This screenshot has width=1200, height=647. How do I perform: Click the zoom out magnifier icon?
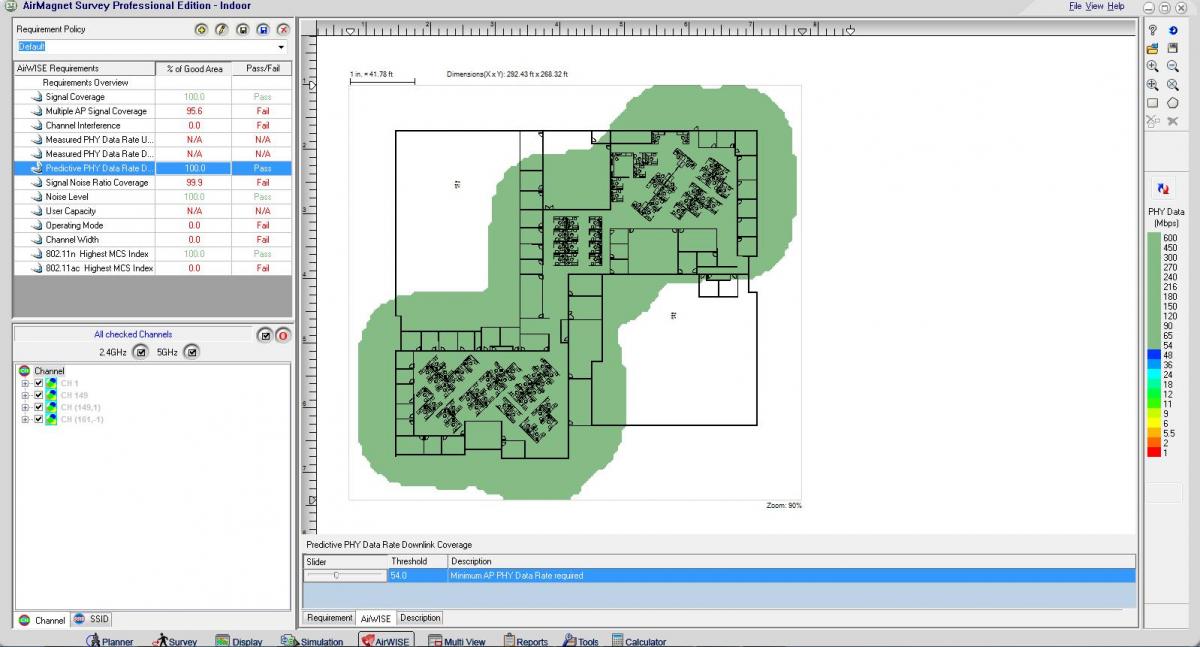(1173, 66)
